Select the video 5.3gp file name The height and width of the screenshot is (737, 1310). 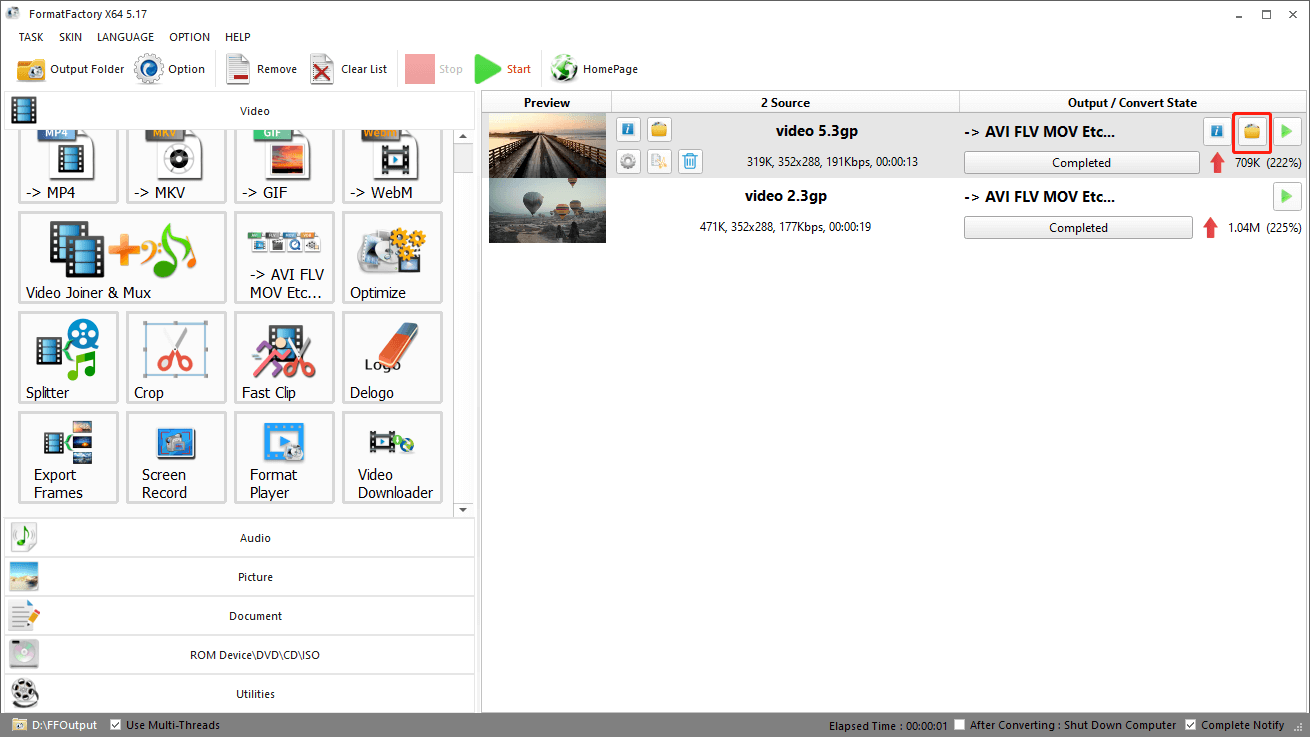point(817,131)
